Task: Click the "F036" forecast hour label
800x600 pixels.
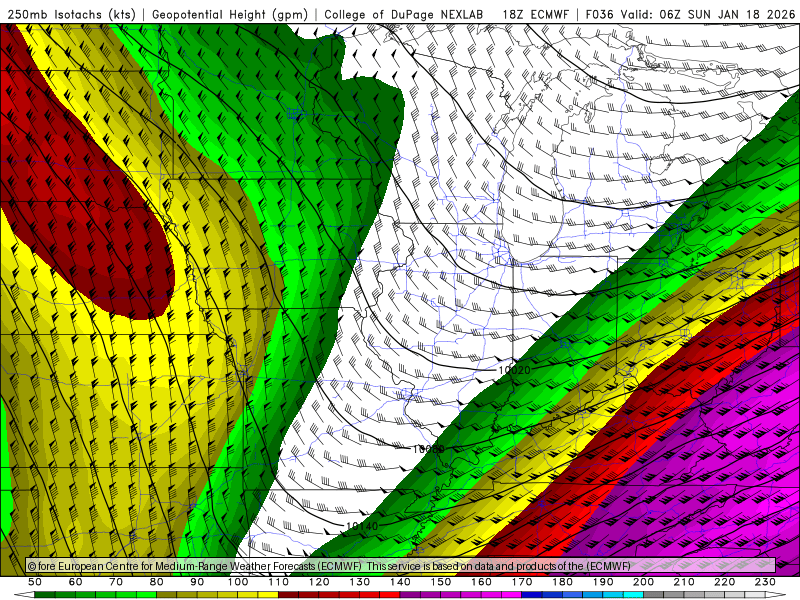Action: (x=599, y=14)
